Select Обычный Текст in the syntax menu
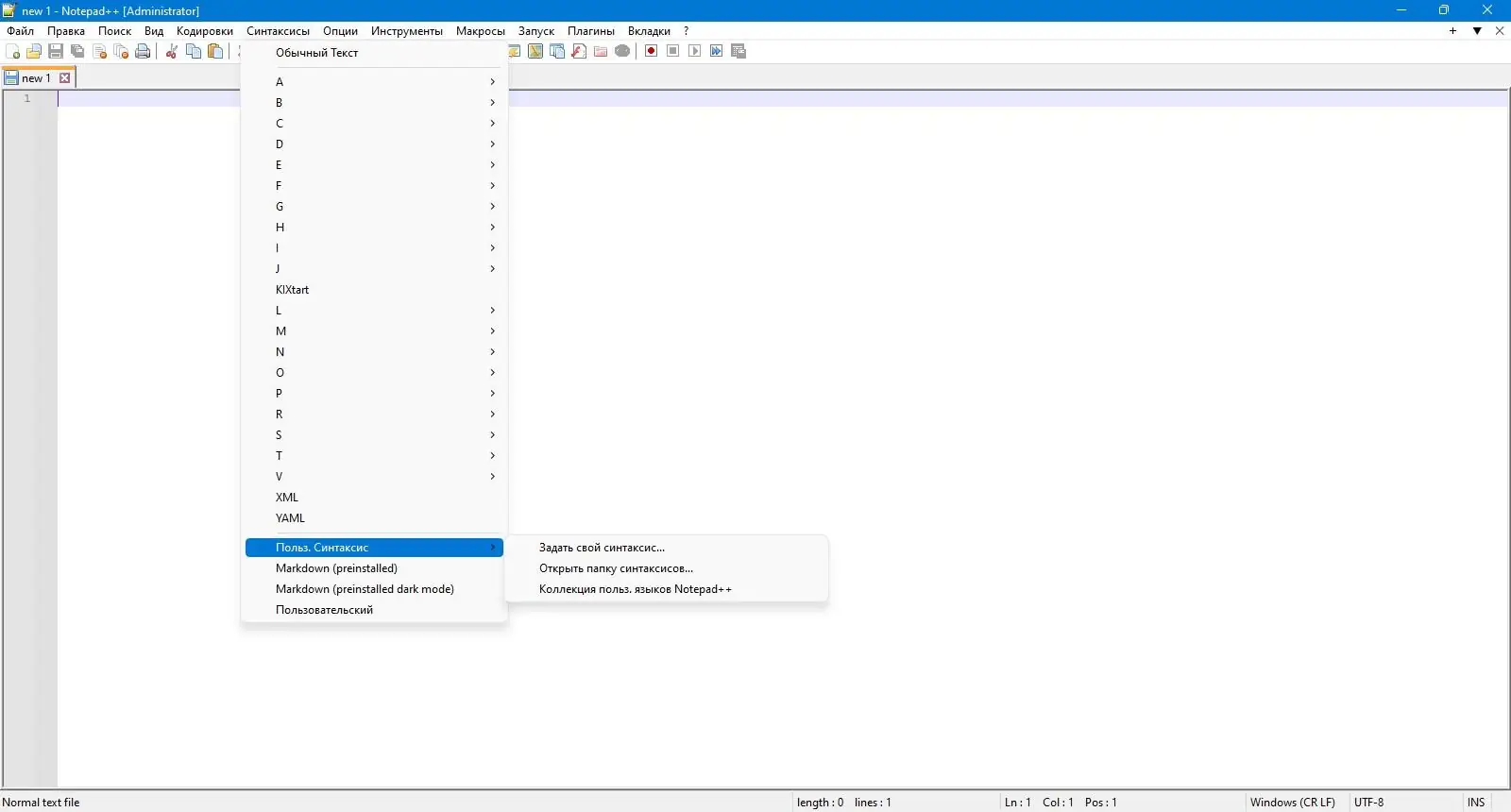 pyautogui.click(x=374, y=53)
